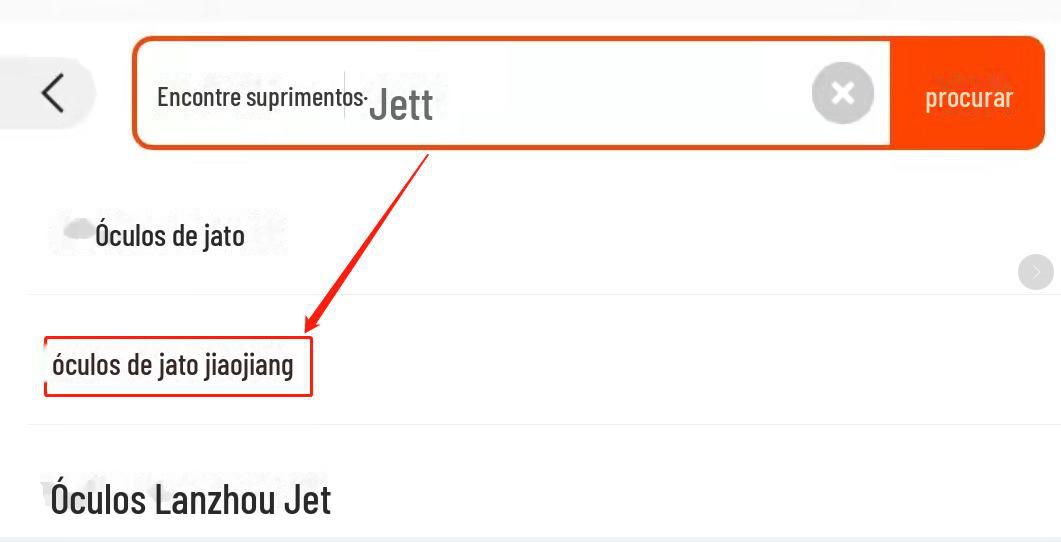Tap the back arrow icon
Screen dimensions: 1061x542
click(x=53, y=93)
